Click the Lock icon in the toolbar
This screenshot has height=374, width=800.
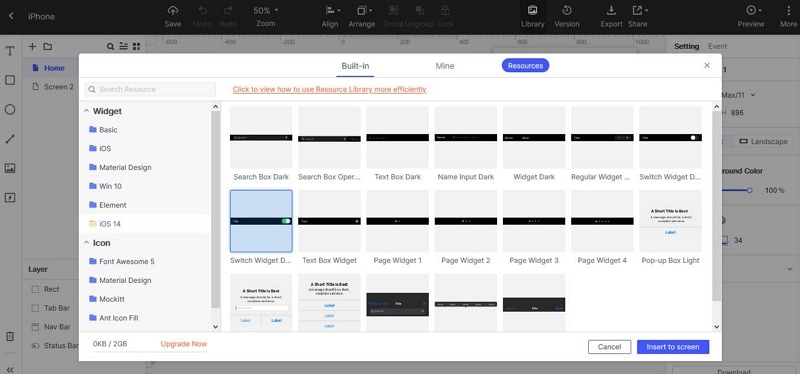click(445, 11)
